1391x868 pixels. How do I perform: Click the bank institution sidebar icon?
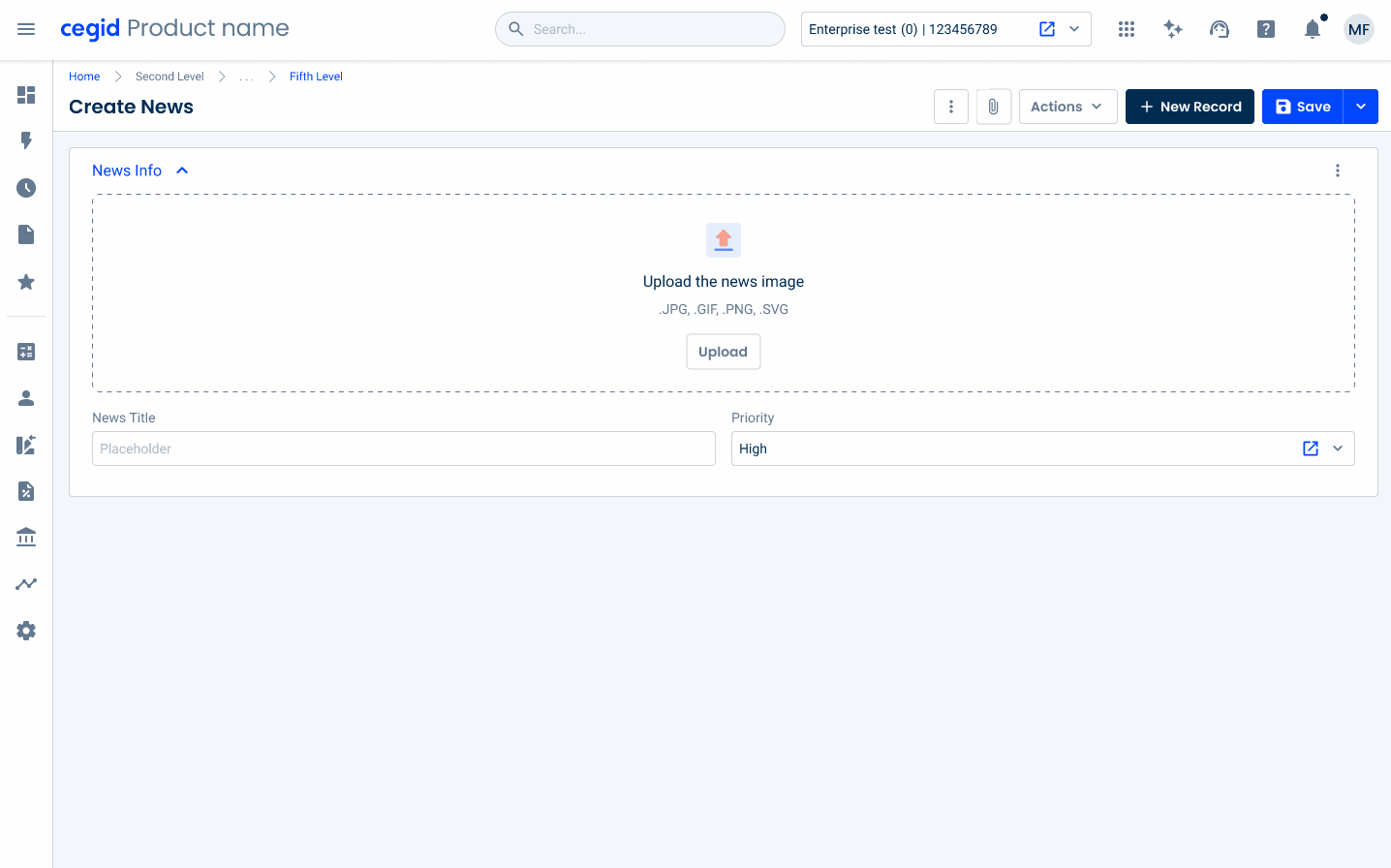(26, 537)
